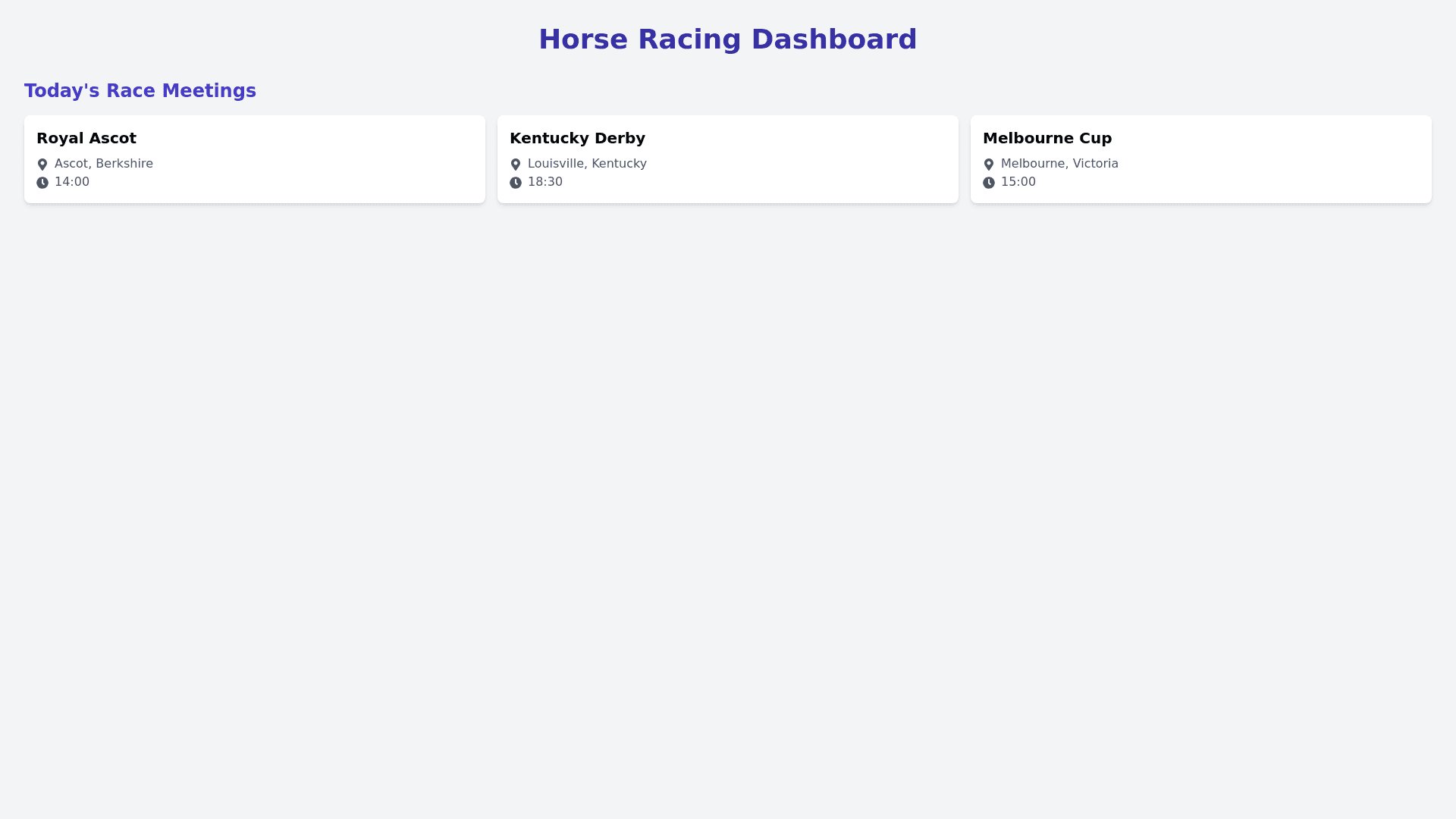Open the Melbourne Cup meeting title

pos(1047,138)
